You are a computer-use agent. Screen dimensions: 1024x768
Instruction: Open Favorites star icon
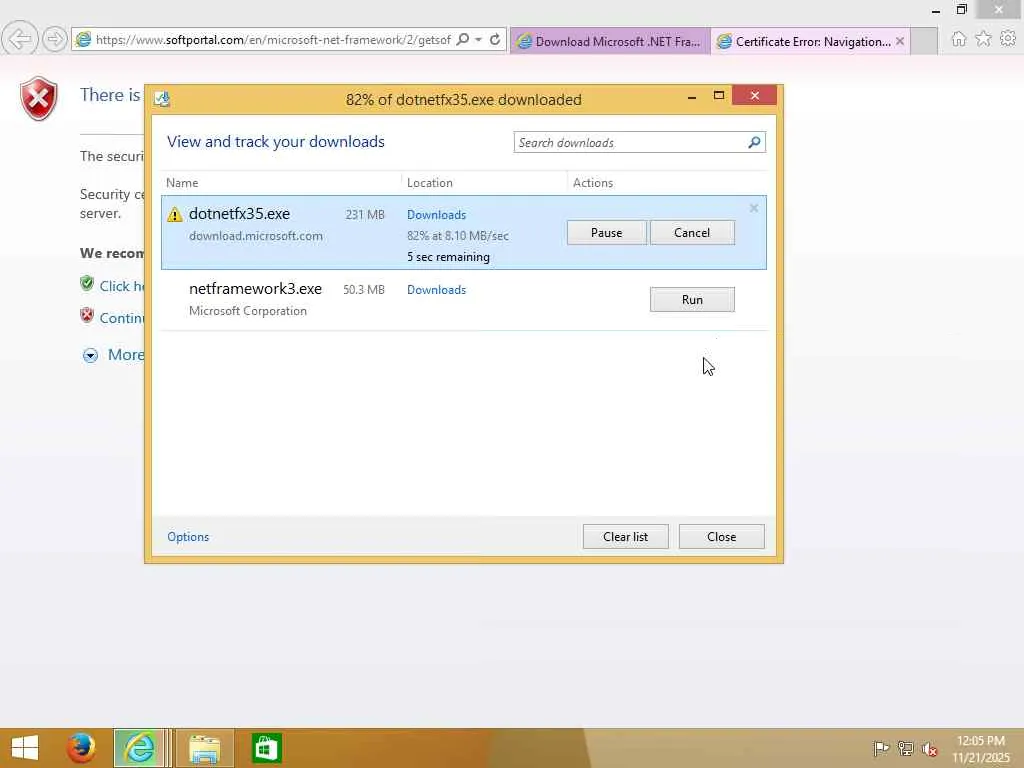click(983, 39)
